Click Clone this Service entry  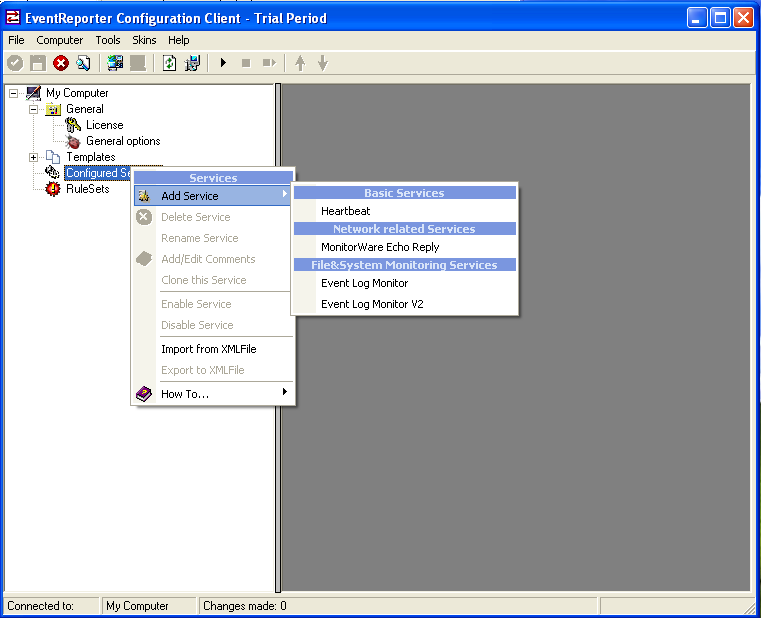pyautogui.click(x=213, y=280)
